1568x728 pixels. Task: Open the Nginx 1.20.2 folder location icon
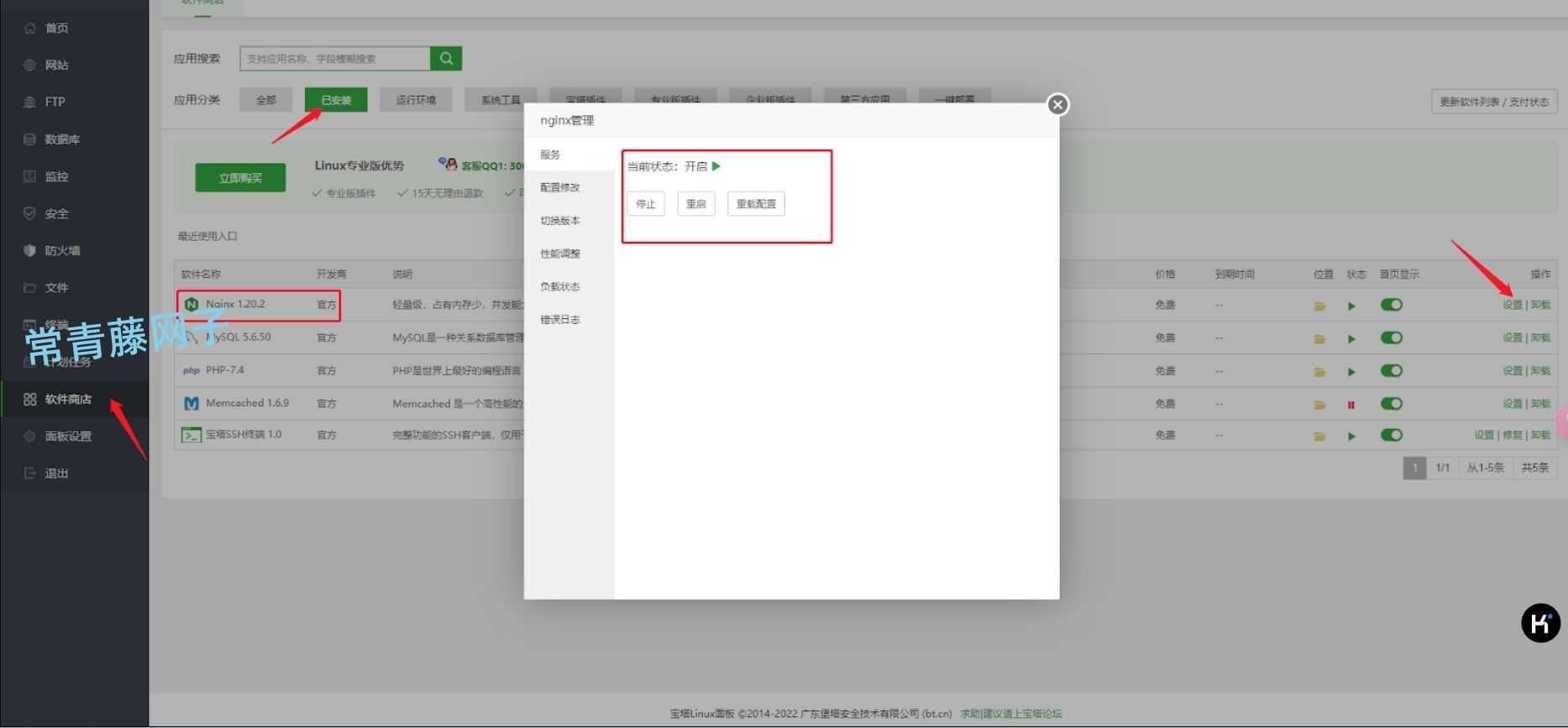(x=1319, y=306)
